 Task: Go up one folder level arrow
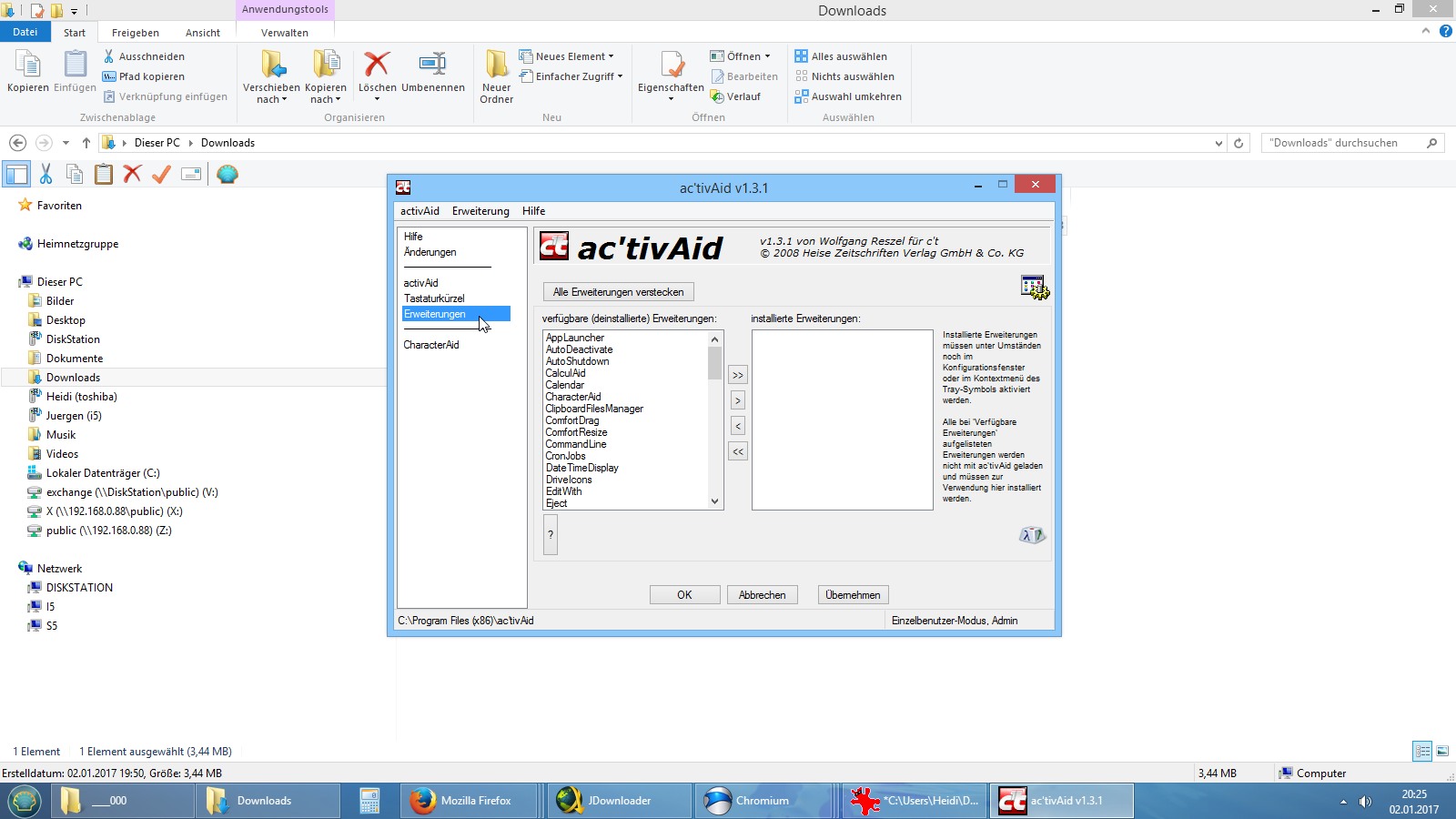86,143
